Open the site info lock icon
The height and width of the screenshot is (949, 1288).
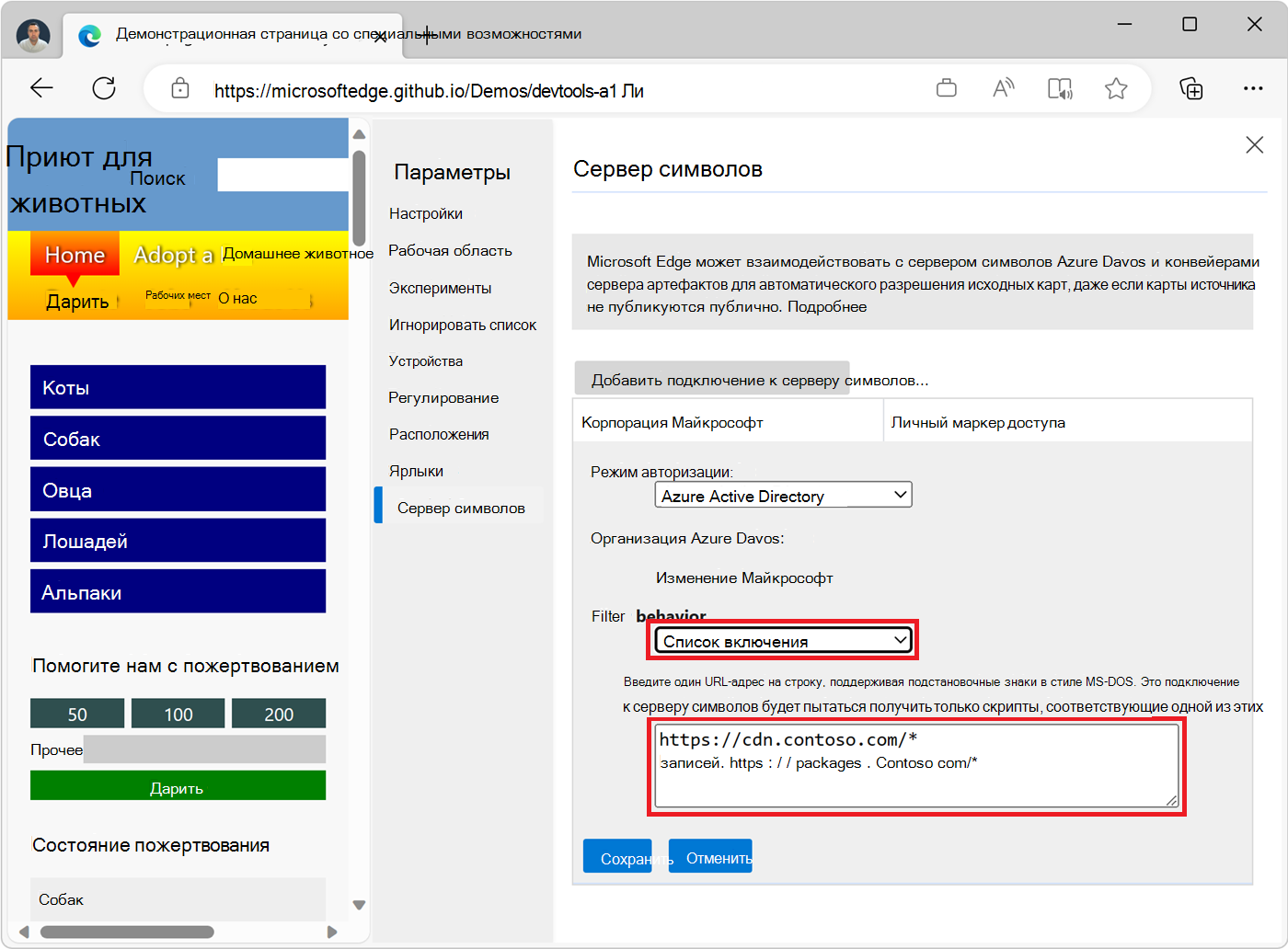[180, 89]
